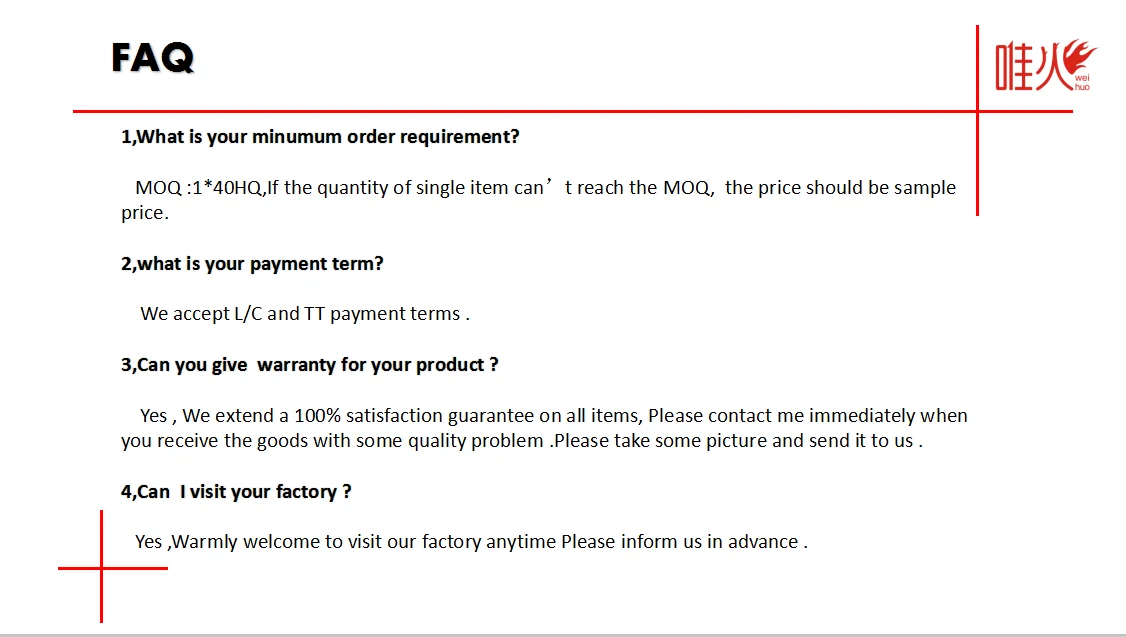Select the factory visit question heading
The image size is (1126, 637).
[236, 492]
